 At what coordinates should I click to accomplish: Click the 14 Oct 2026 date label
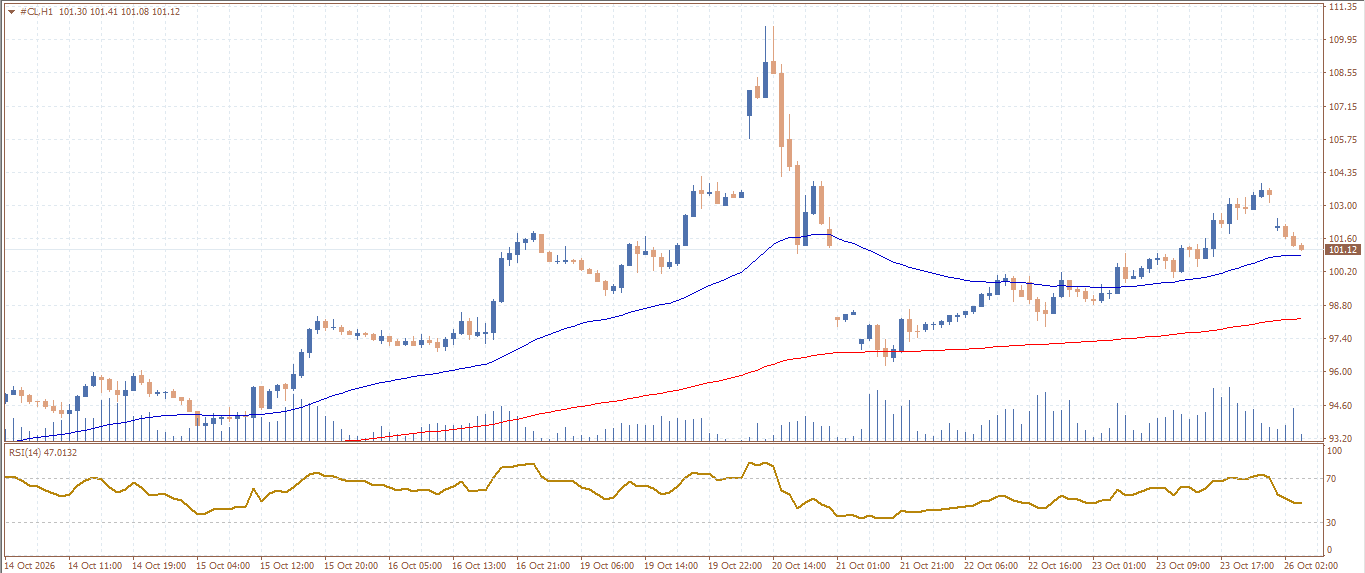point(31,565)
